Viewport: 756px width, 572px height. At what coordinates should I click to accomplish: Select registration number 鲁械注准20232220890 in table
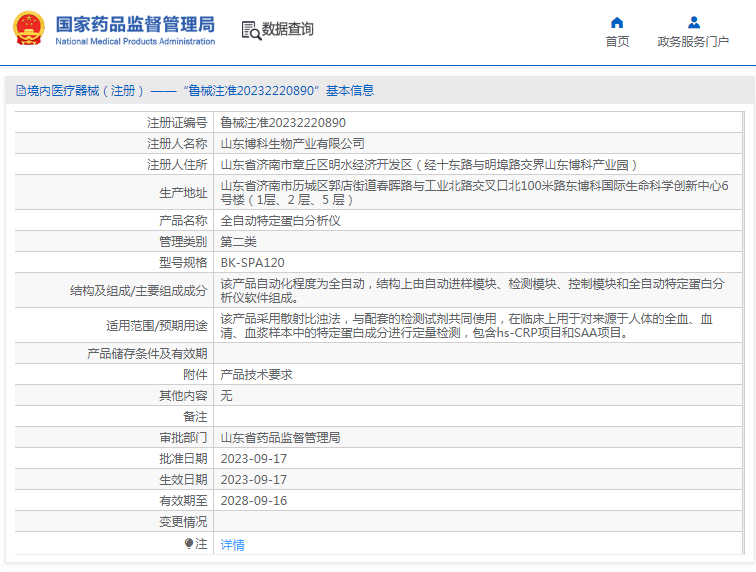(283, 123)
